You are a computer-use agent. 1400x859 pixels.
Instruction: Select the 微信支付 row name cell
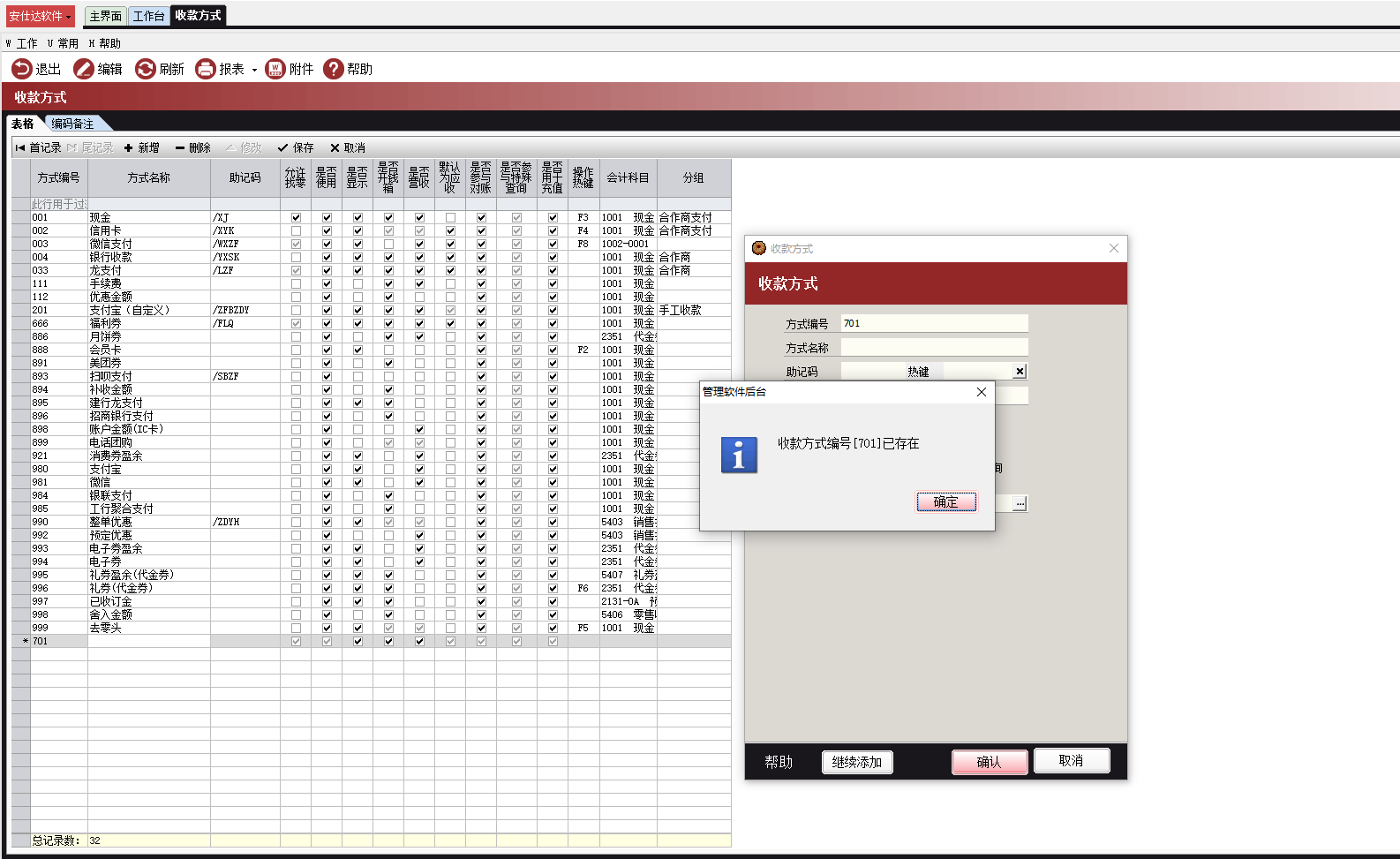click(149, 244)
